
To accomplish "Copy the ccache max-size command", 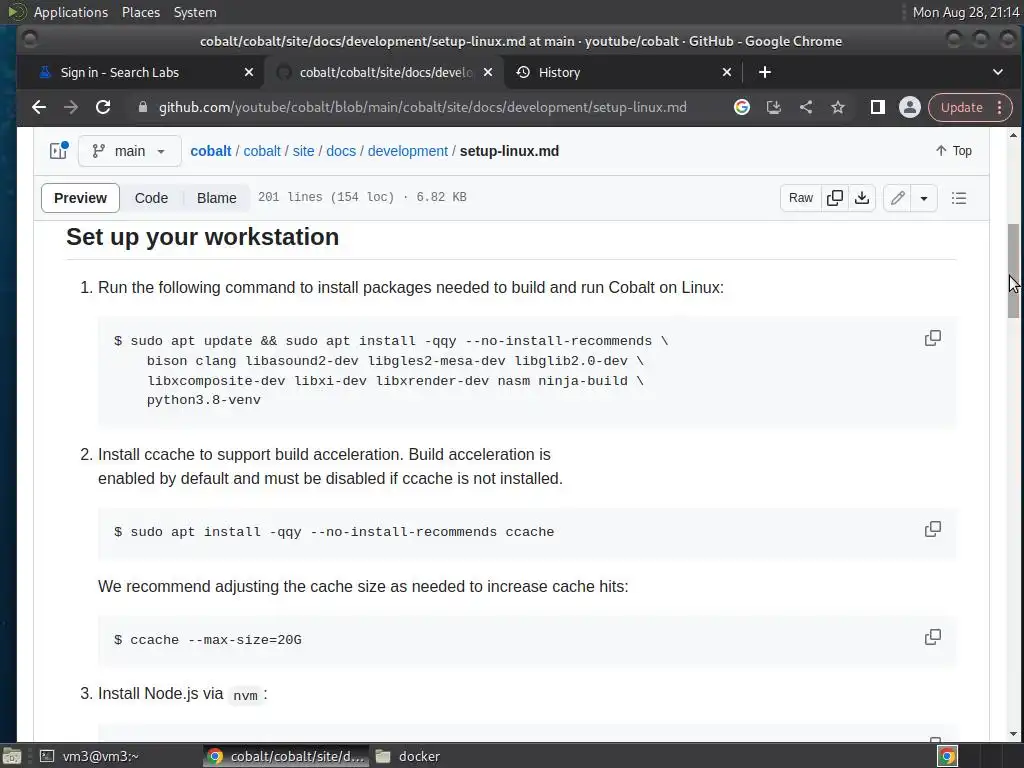I will [x=933, y=637].
